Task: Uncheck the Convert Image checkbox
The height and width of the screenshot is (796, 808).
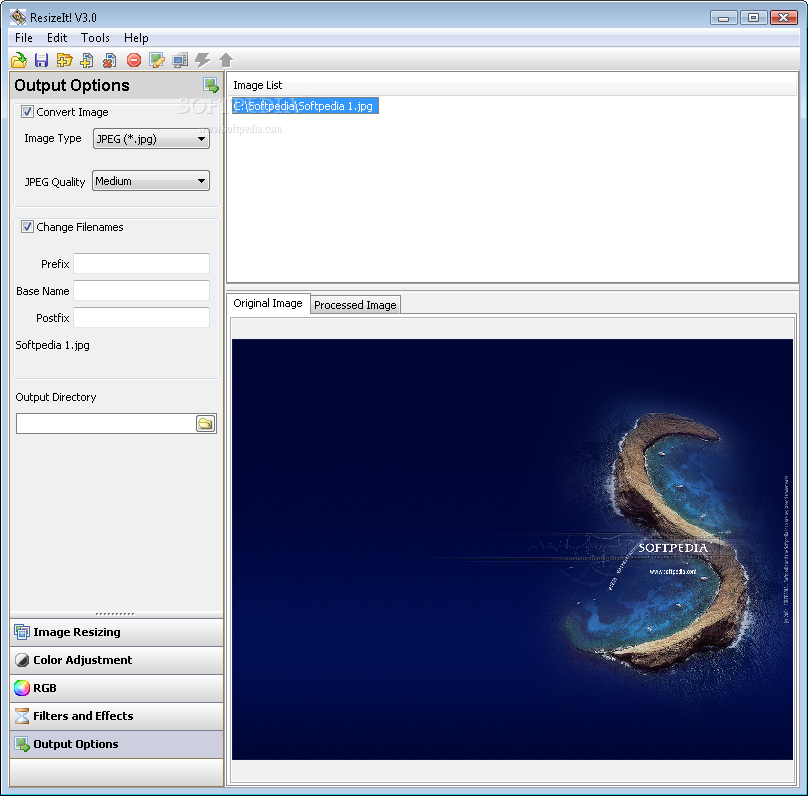Action: 27,112
